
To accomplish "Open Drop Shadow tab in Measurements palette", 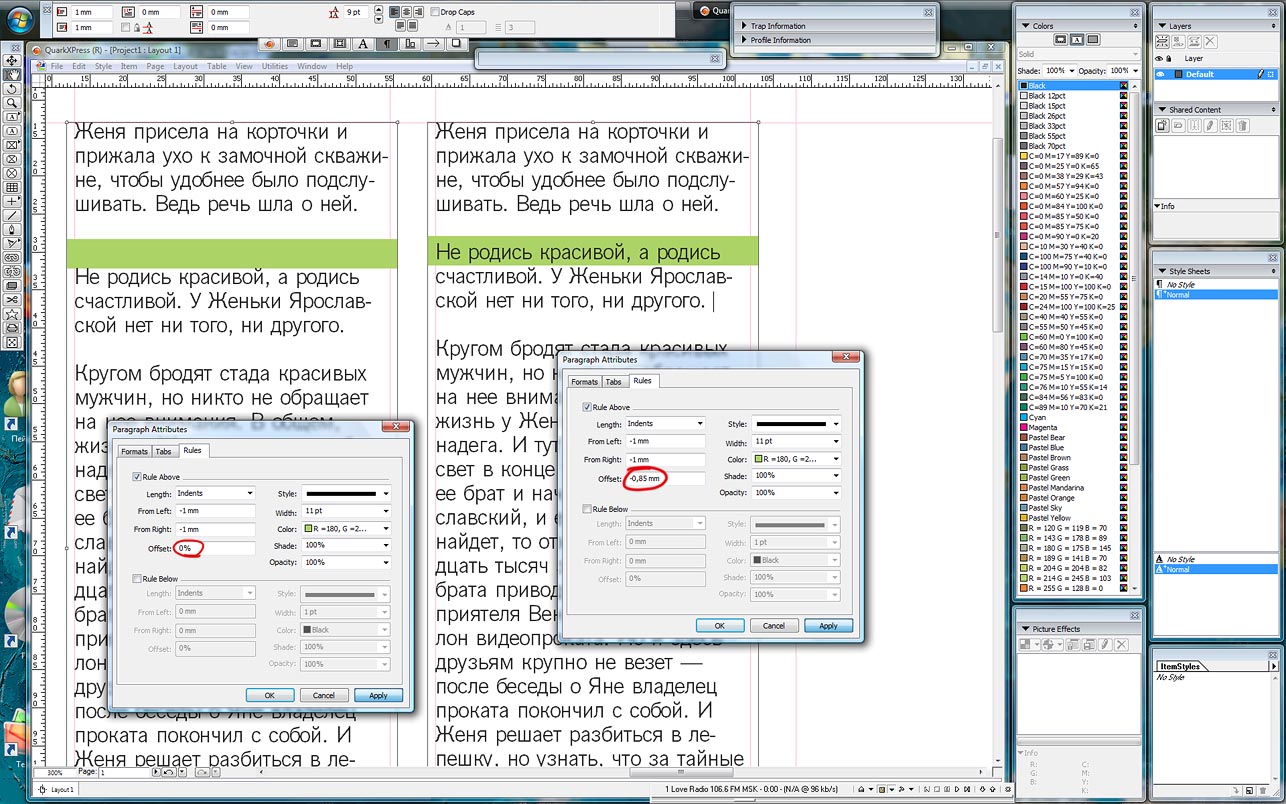I will point(456,44).
